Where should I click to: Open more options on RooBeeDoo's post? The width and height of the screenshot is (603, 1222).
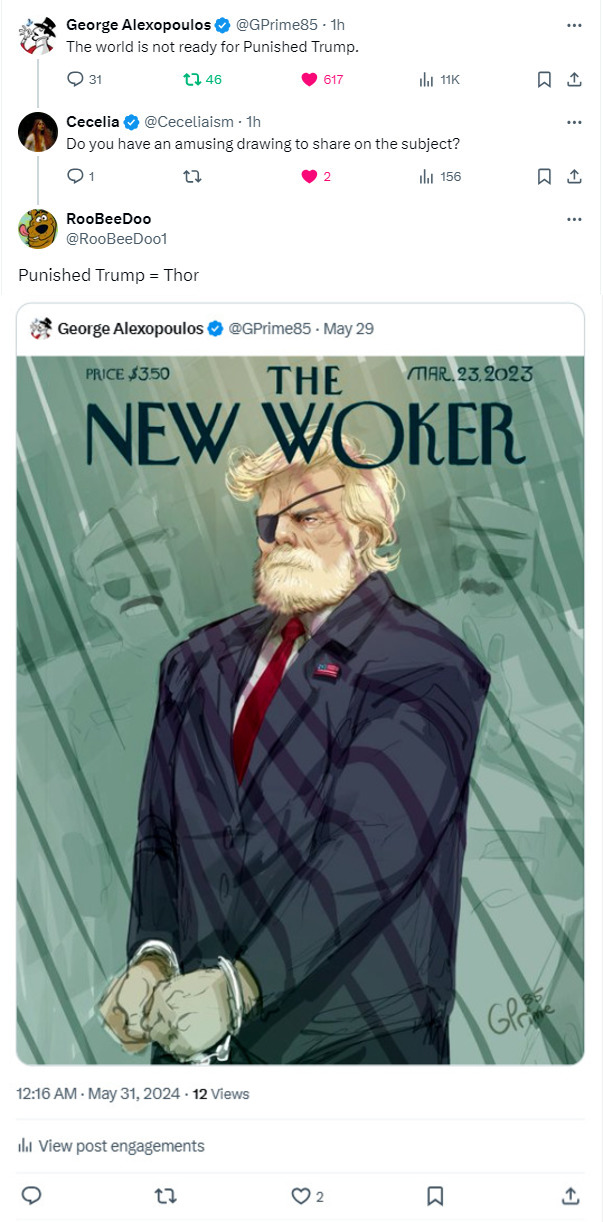tap(574, 219)
